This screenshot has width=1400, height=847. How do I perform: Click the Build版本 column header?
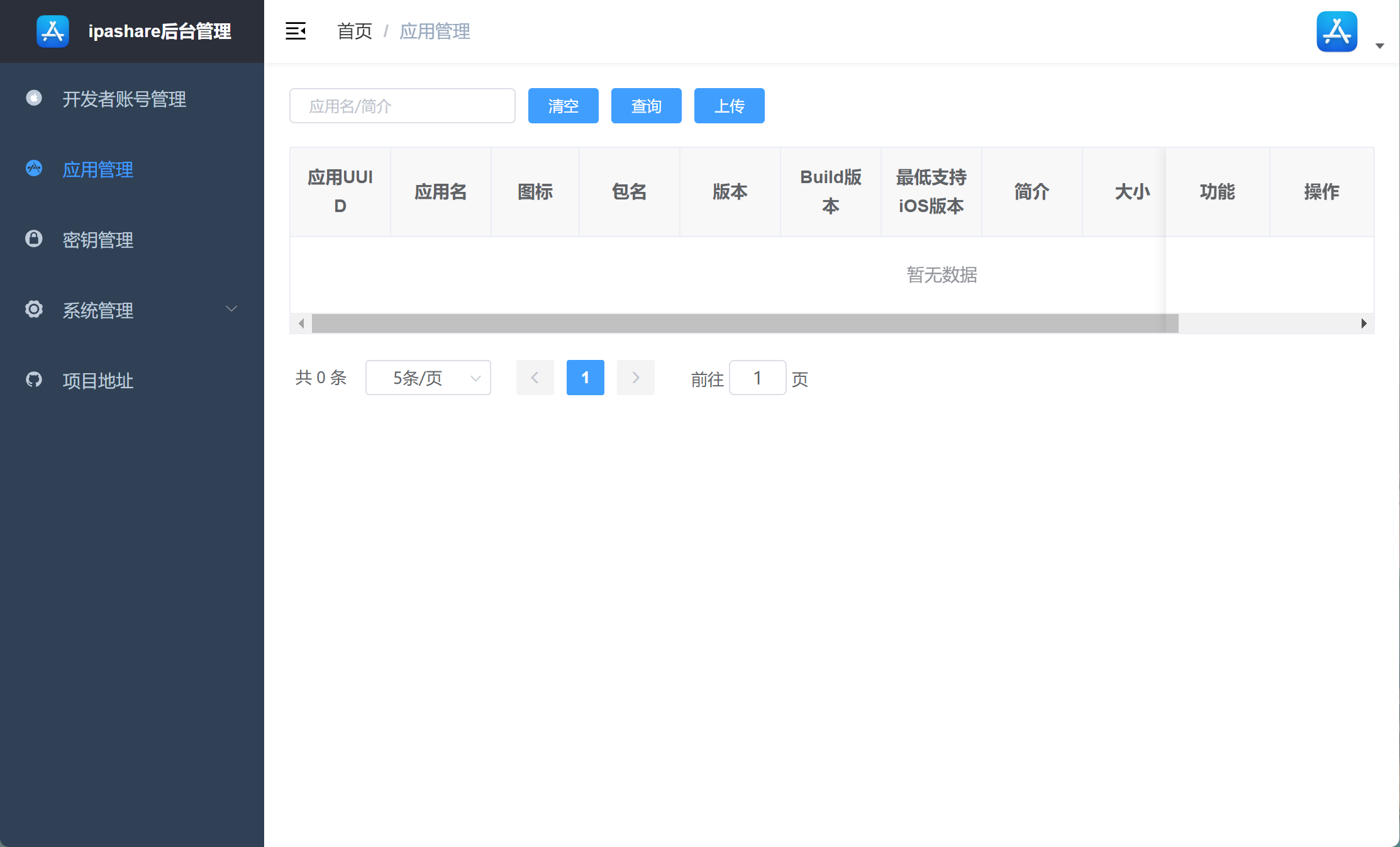coord(831,192)
